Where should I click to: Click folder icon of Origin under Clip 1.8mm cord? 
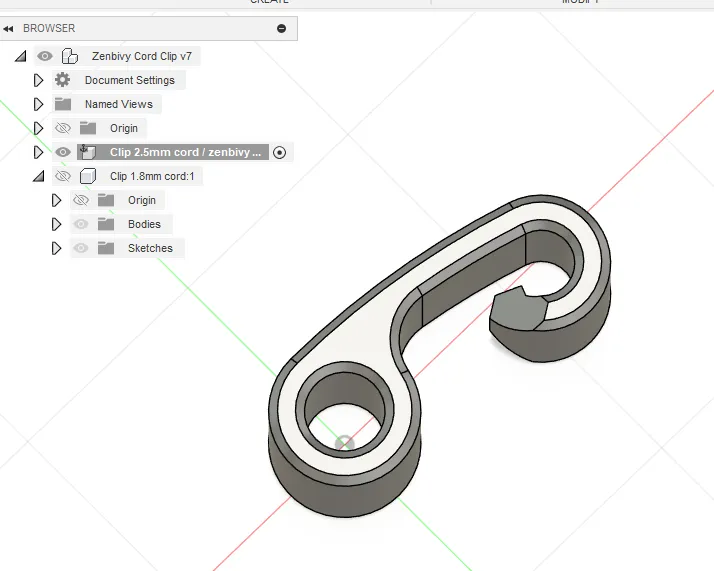[106, 200]
